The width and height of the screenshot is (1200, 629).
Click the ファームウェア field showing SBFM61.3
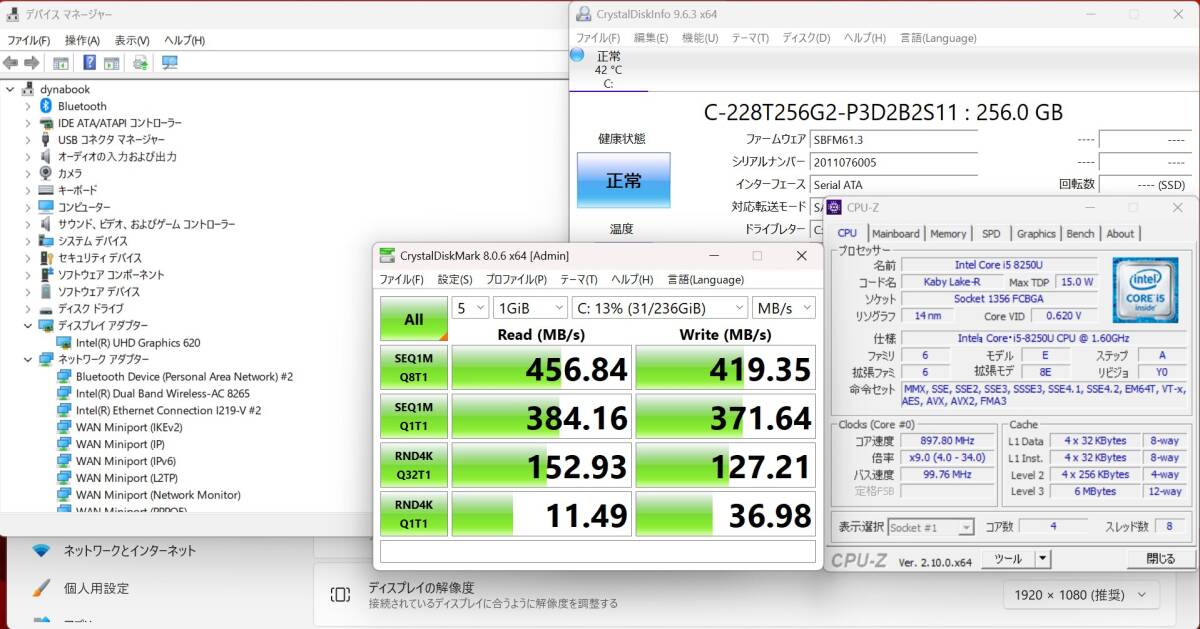[894, 140]
